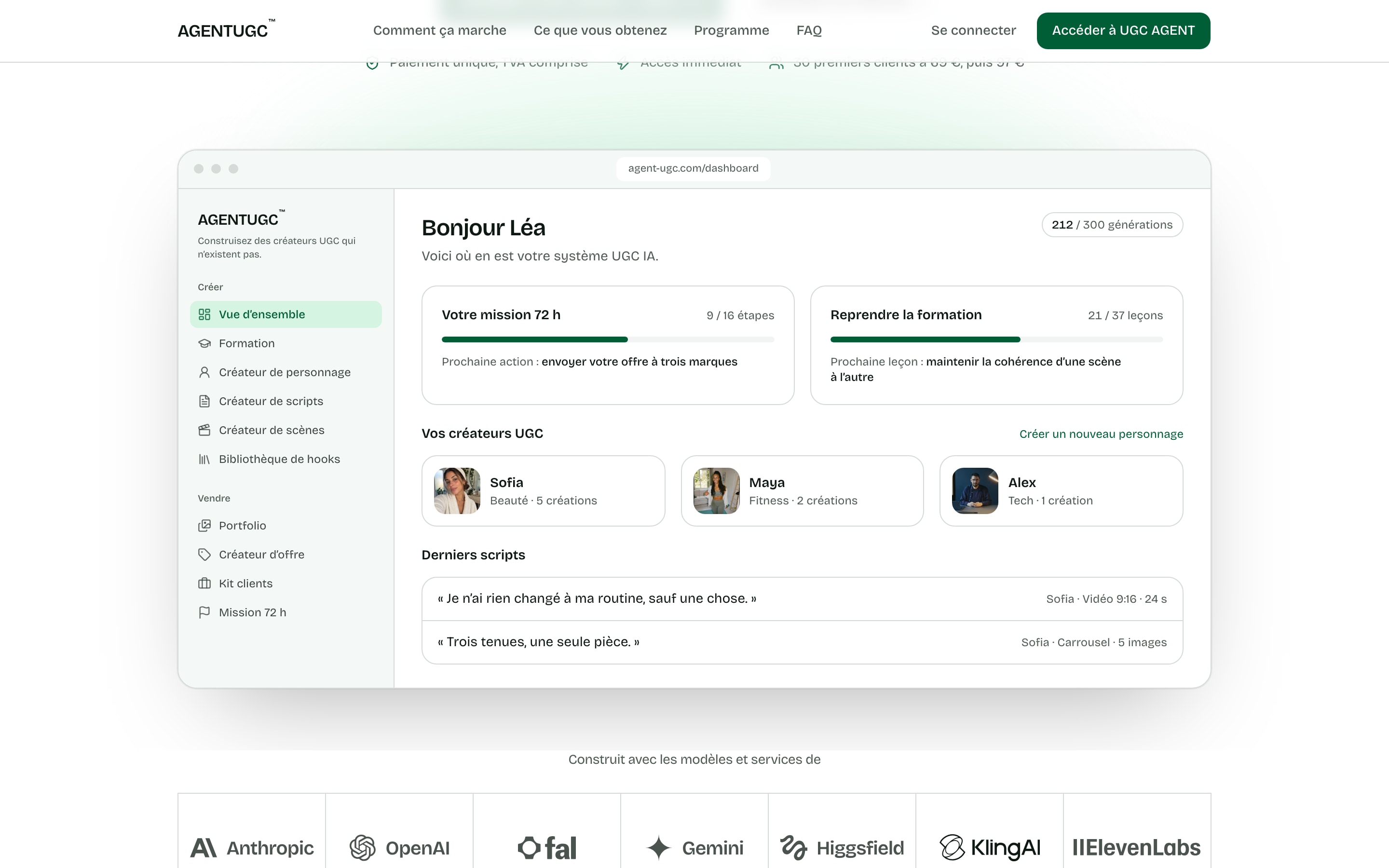Click the Vue d'ensemble grid icon
This screenshot has width=1389, height=868.
[204, 314]
